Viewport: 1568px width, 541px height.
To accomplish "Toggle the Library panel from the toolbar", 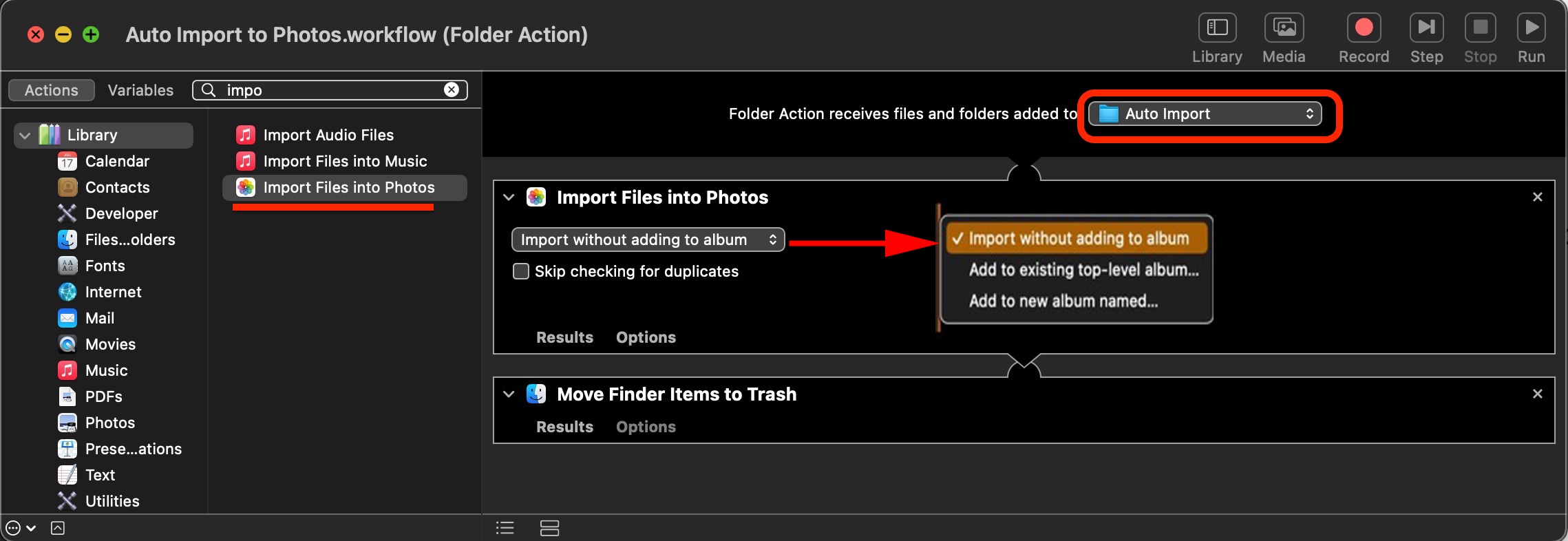I will coord(1216,29).
